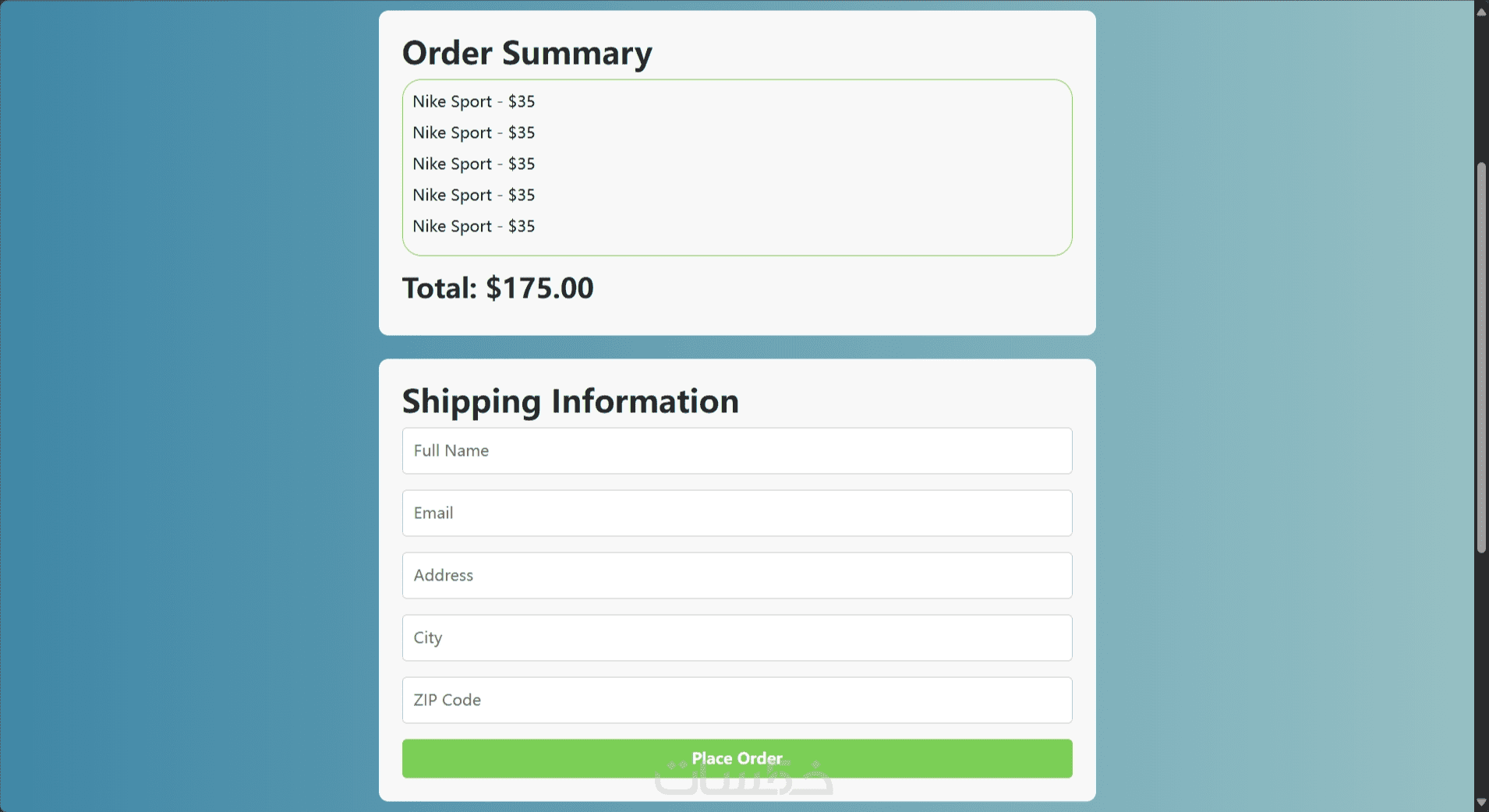The width and height of the screenshot is (1489, 812).
Task: Select the Address input box
Action: [x=737, y=575]
